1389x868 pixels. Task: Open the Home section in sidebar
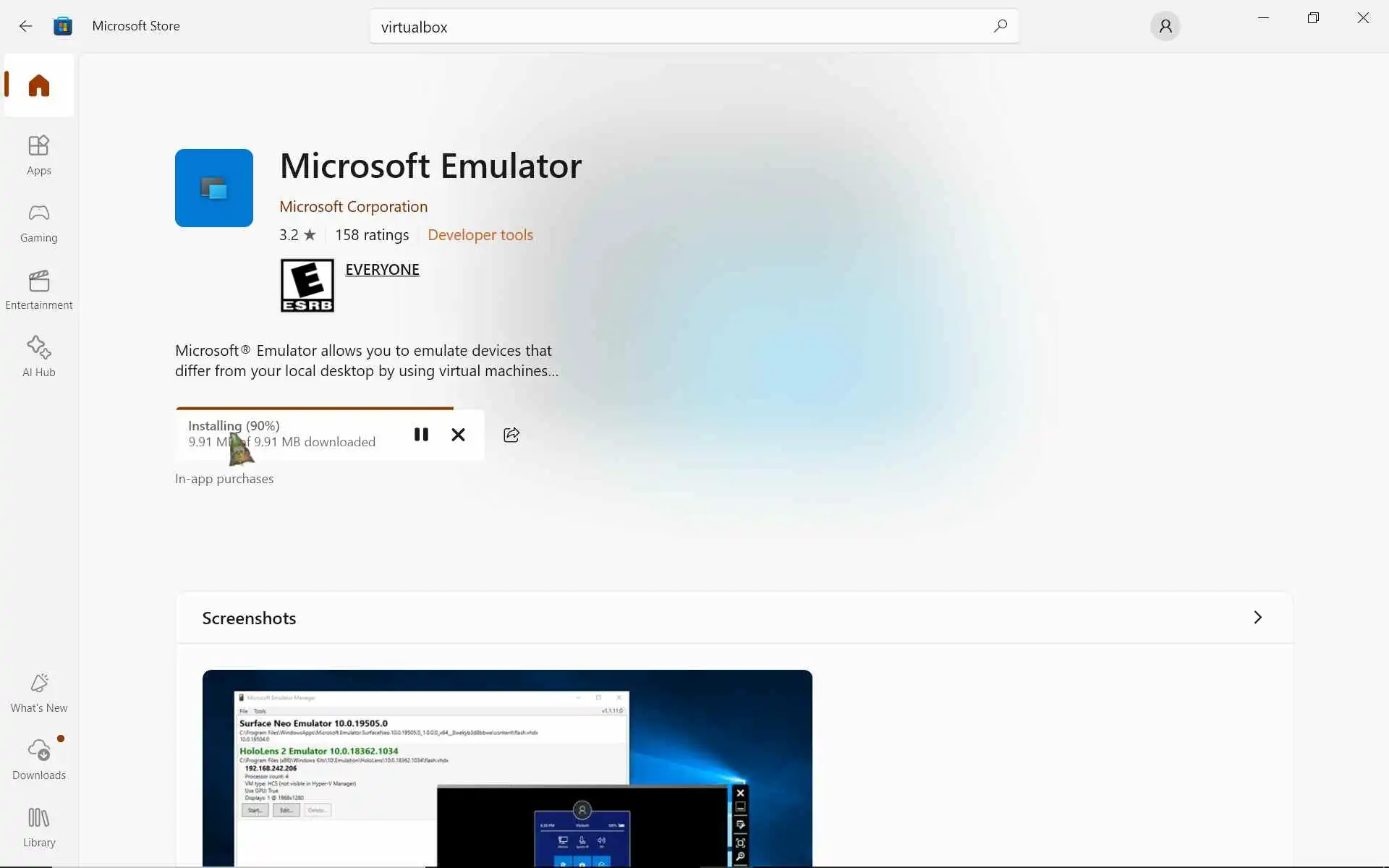pos(39,85)
